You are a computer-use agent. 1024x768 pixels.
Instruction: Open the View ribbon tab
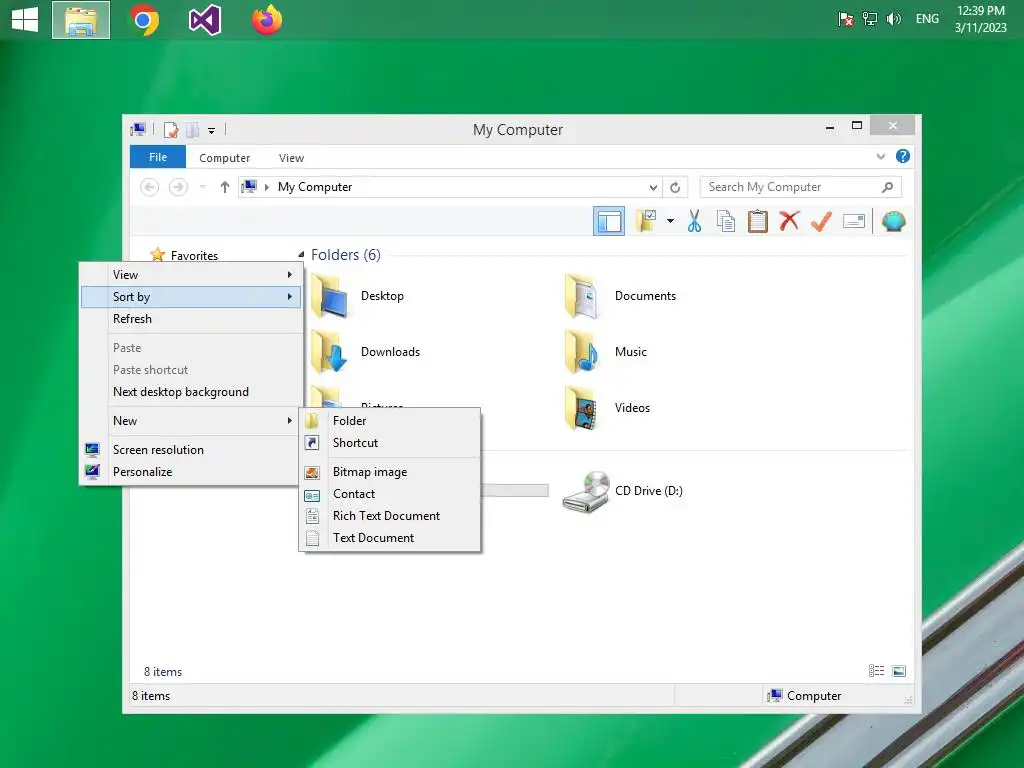click(x=291, y=158)
